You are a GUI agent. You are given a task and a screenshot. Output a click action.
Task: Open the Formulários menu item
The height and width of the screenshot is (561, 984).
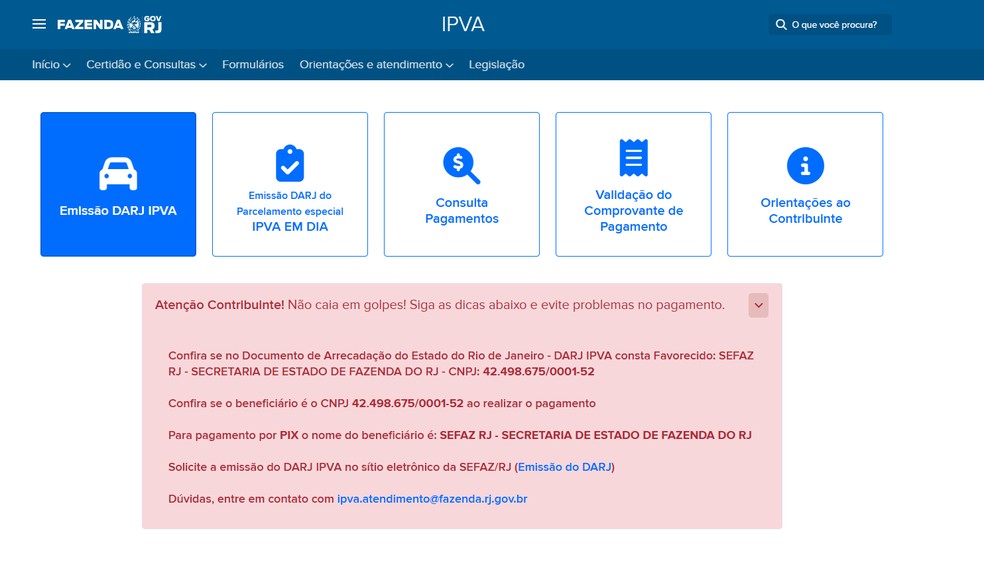click(x=253, y=65)
